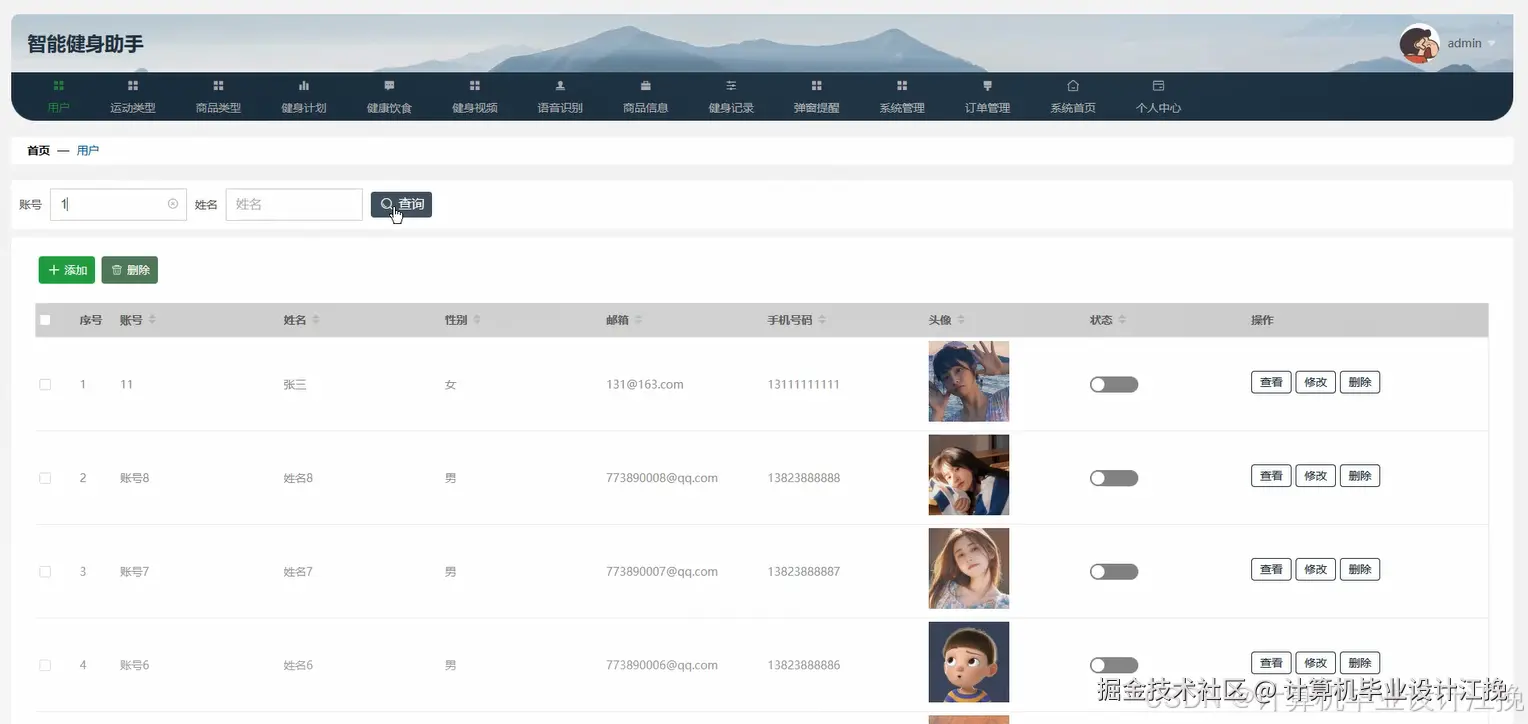Flip the status toggle for 姓名6
The width and height of the screenshot is (1528, 724).
[x=1114, y=665]
